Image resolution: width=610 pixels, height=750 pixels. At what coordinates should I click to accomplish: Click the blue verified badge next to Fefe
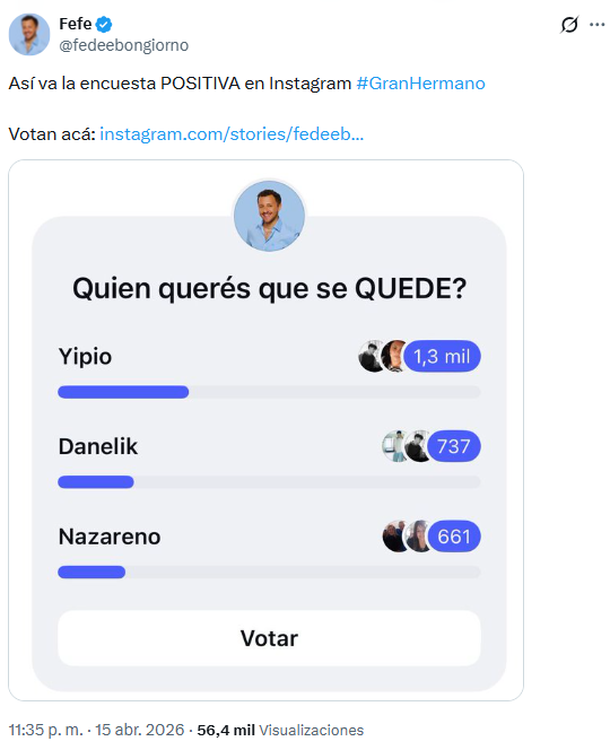tap(106, 24)
